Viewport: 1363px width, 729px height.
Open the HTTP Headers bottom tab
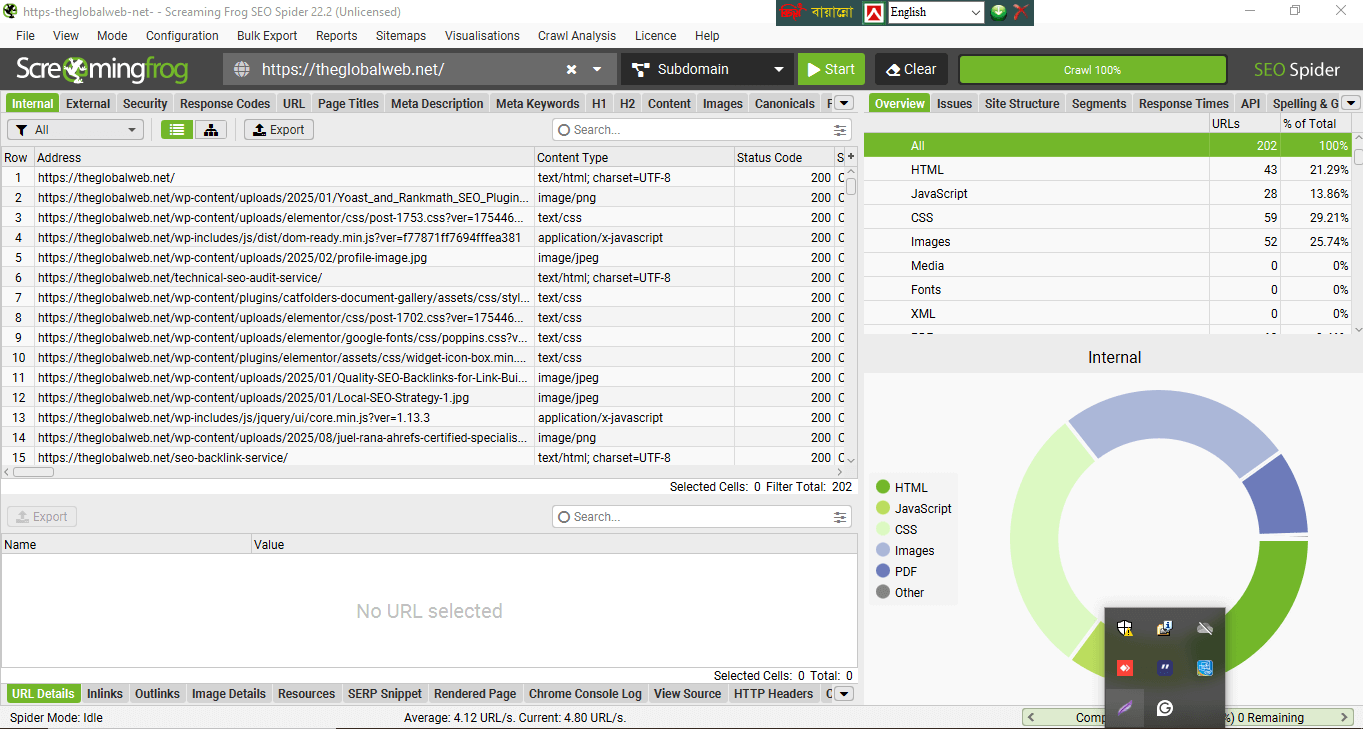(774, 693)
